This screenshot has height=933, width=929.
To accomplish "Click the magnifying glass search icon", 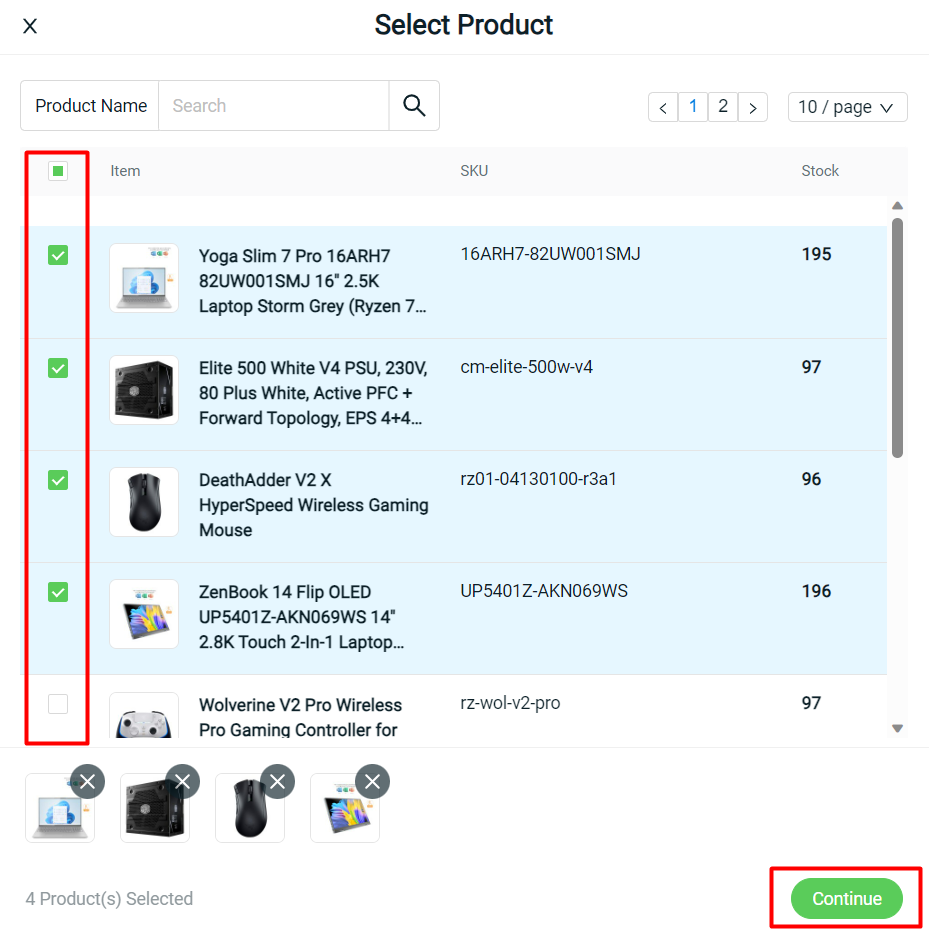I will click(414, 106).
